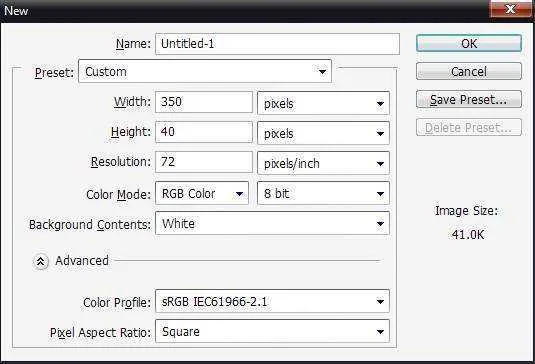Viewport: 535px width, 364px height.
Task: Open the Height units dropdown
Action: tap(323, 133)
